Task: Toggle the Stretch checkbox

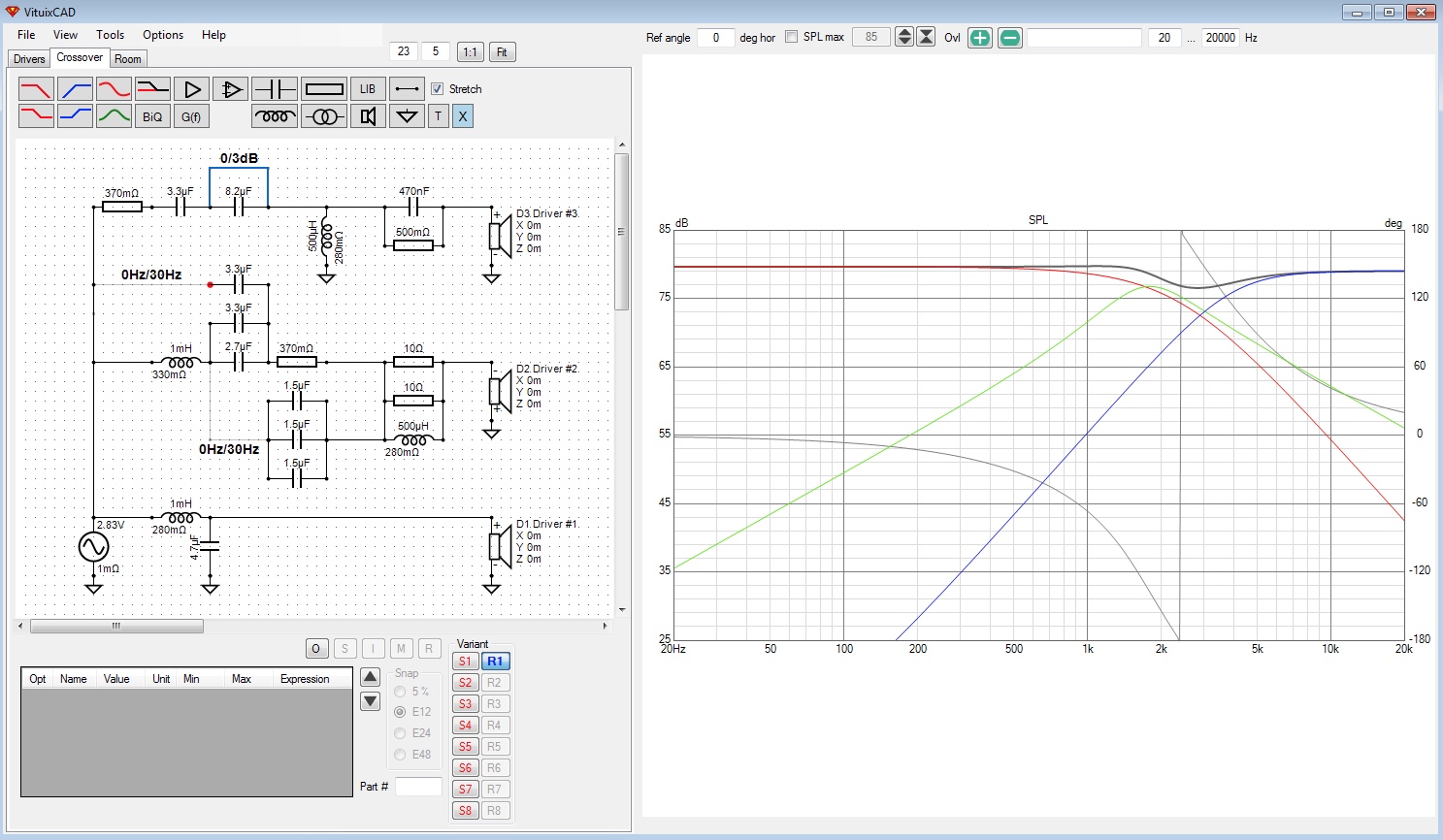Action: (x=438, y=88)
